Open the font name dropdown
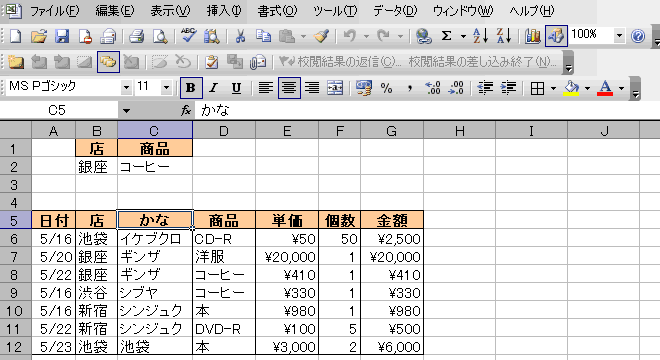 [x=126, y=88]
